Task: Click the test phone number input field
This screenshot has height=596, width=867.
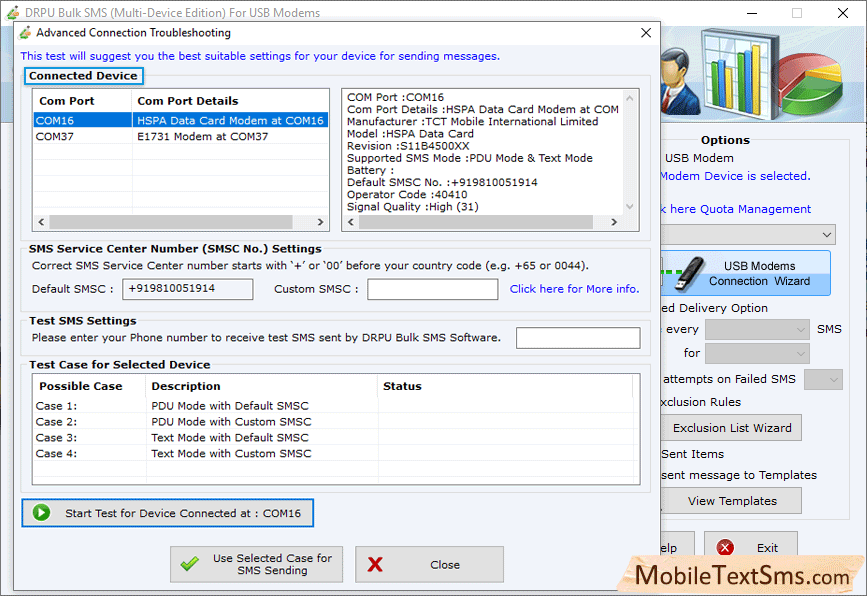Action: pos(578,338)
